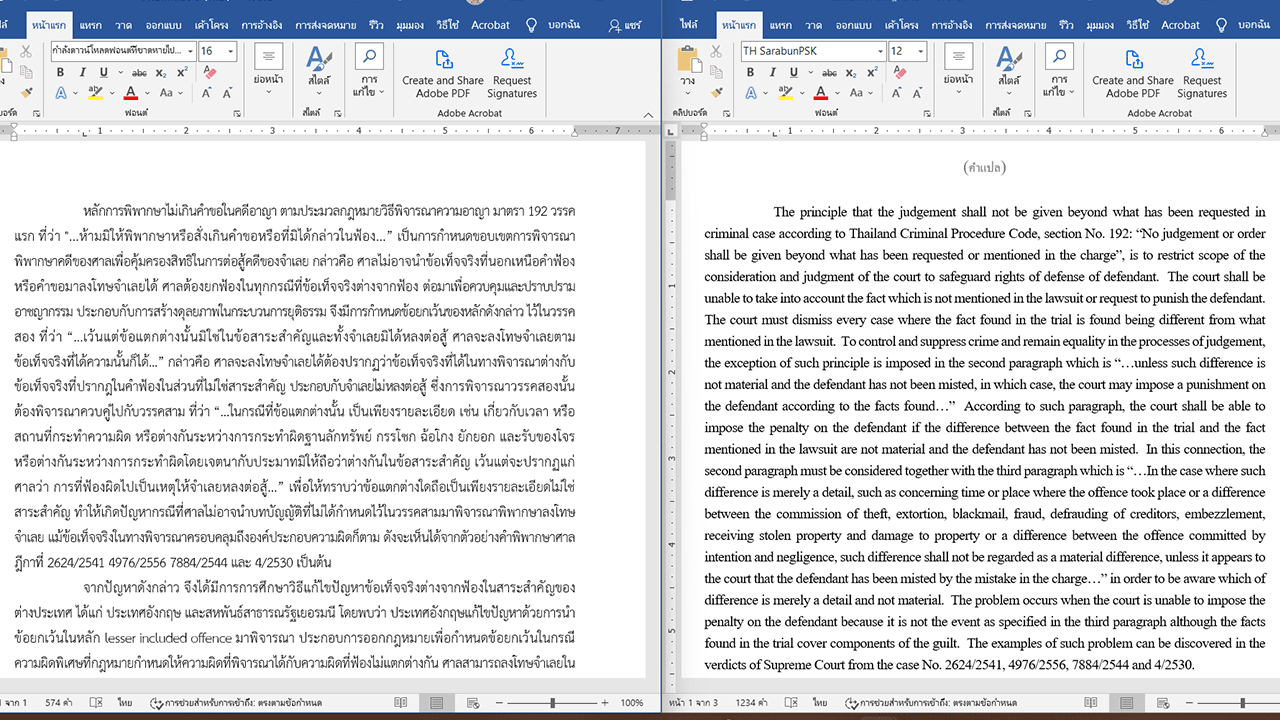Open Acrobat tab in left window
The image size is (1280, 720).
(491, 25)
